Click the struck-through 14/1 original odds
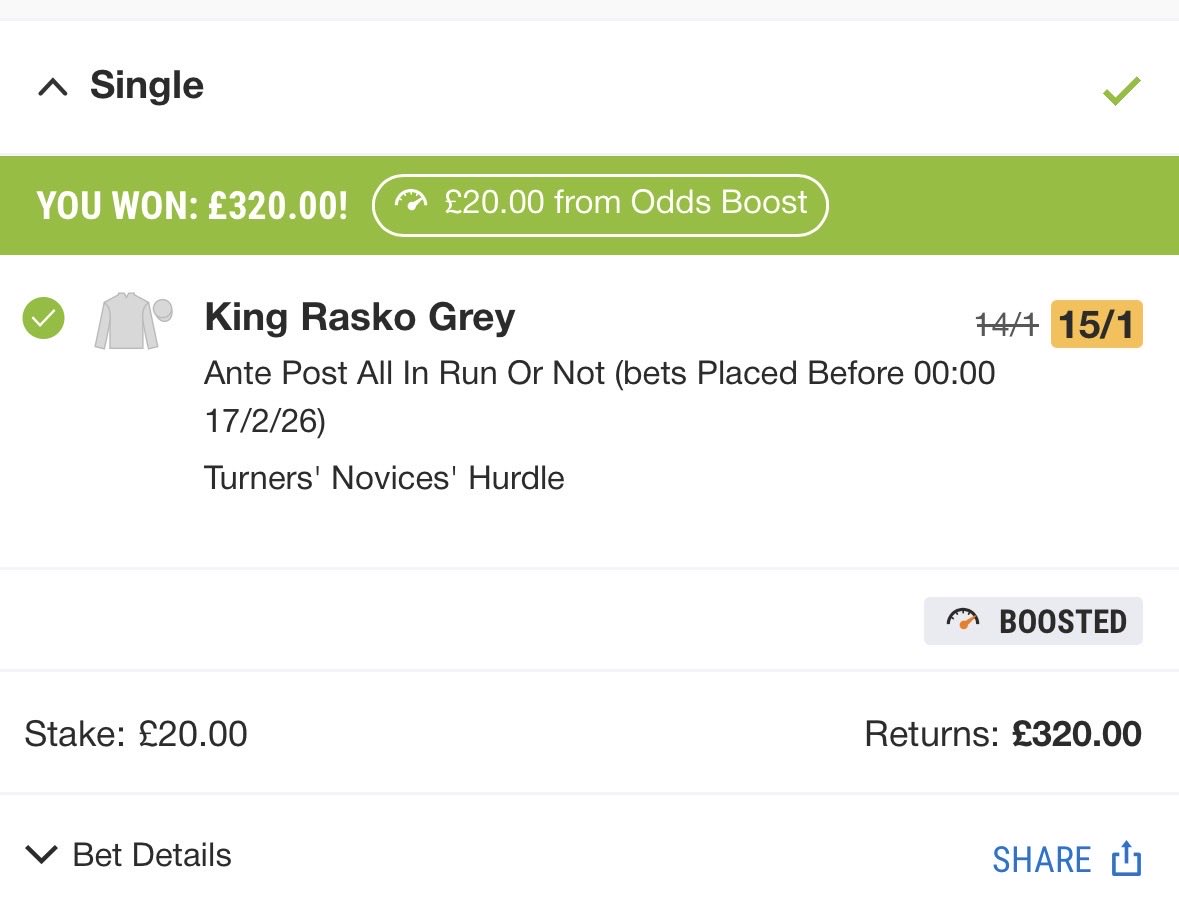The height and width of the screenshot is (898, 1179). [x=1007, y=324]
